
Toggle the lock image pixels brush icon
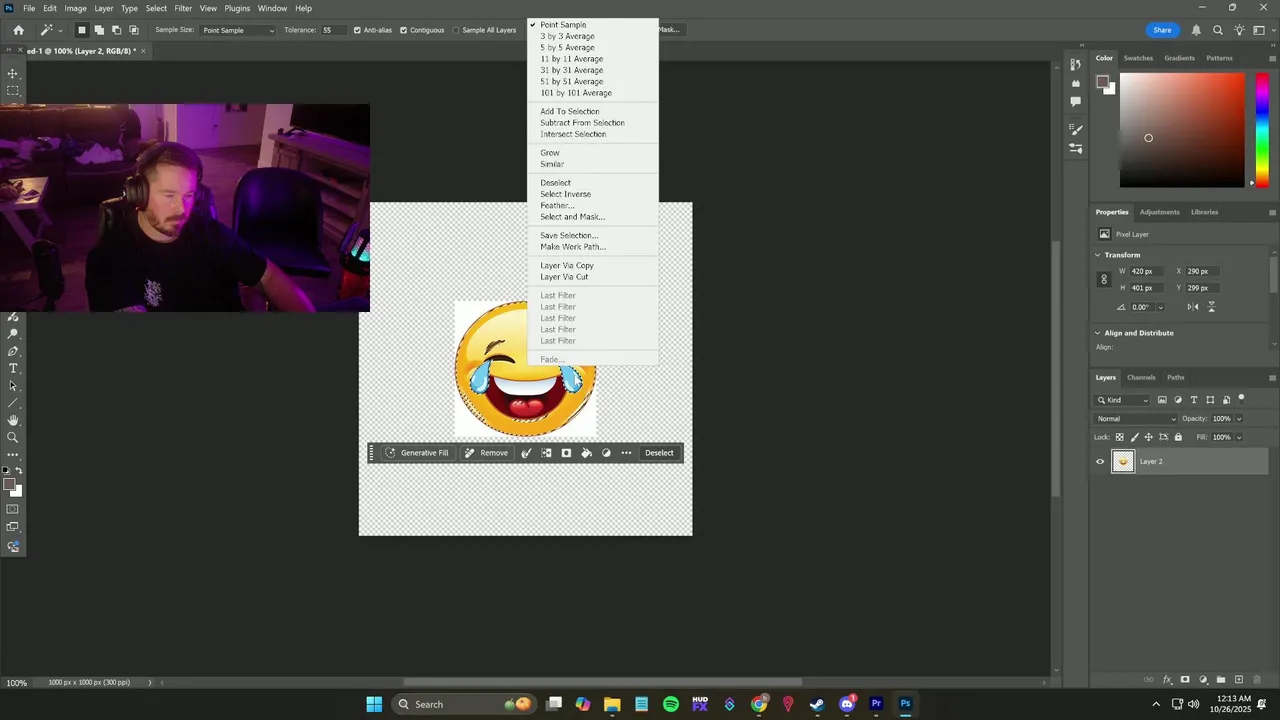tap(1134, 437)
